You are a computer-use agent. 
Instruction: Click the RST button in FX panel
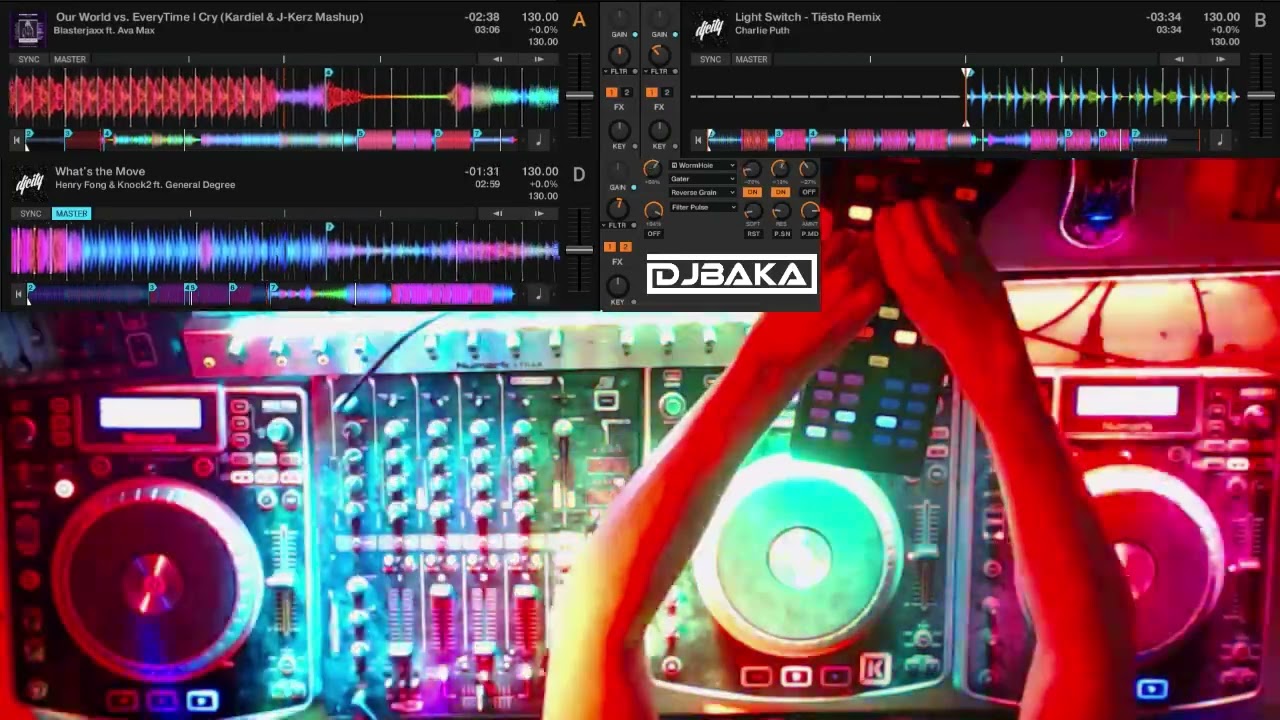753,234
